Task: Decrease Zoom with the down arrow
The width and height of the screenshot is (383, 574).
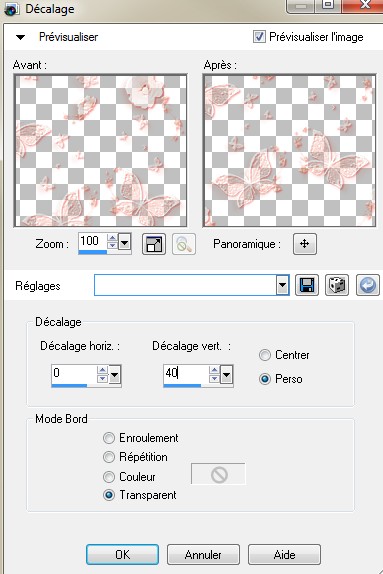Action: (x=112, y=246)
